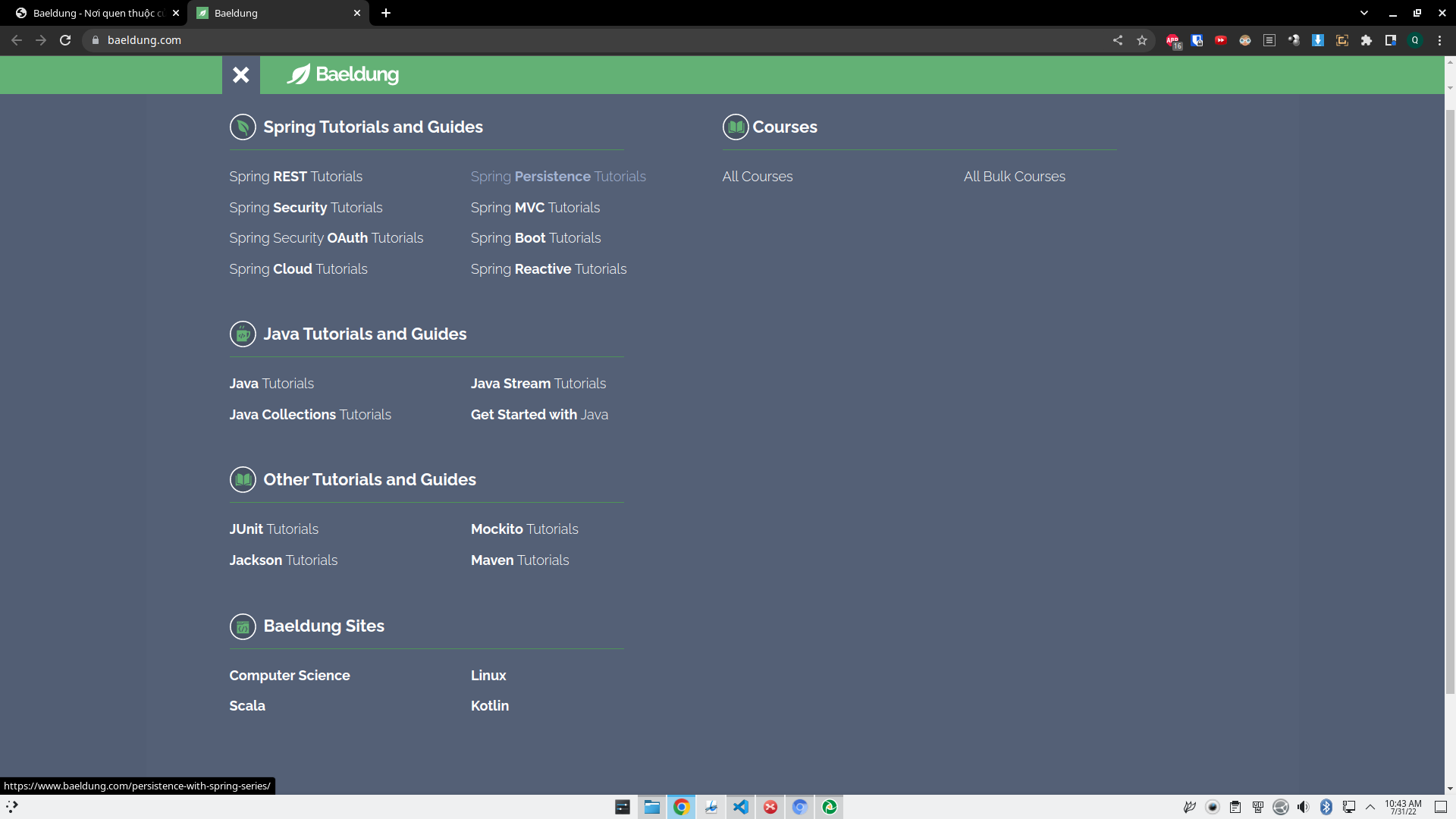Open Spring Persistence Tutorials
The width and height of the screenshot is (1456, 819).
pos(558,177)
